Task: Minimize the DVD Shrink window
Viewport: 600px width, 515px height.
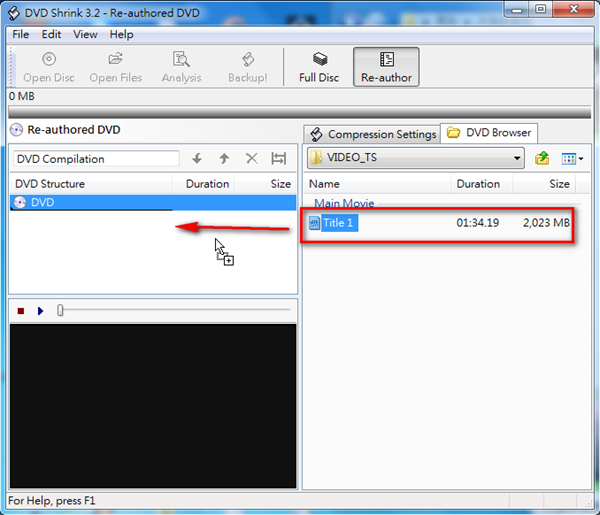Action: tap(517, 9)
